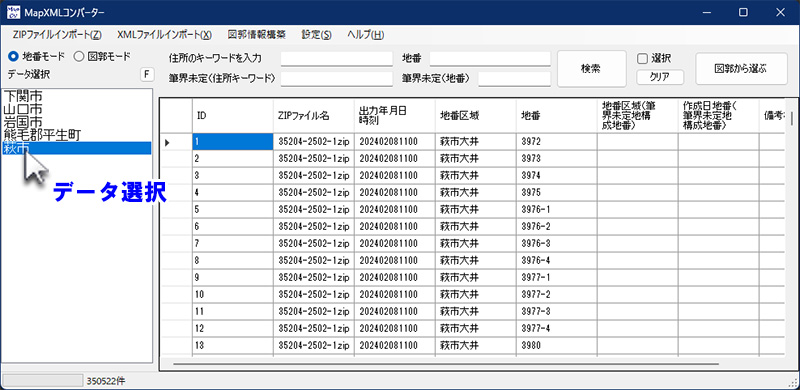Click the 地番 cell 3972
Screen dimensions: 800x390
(557, 142)
